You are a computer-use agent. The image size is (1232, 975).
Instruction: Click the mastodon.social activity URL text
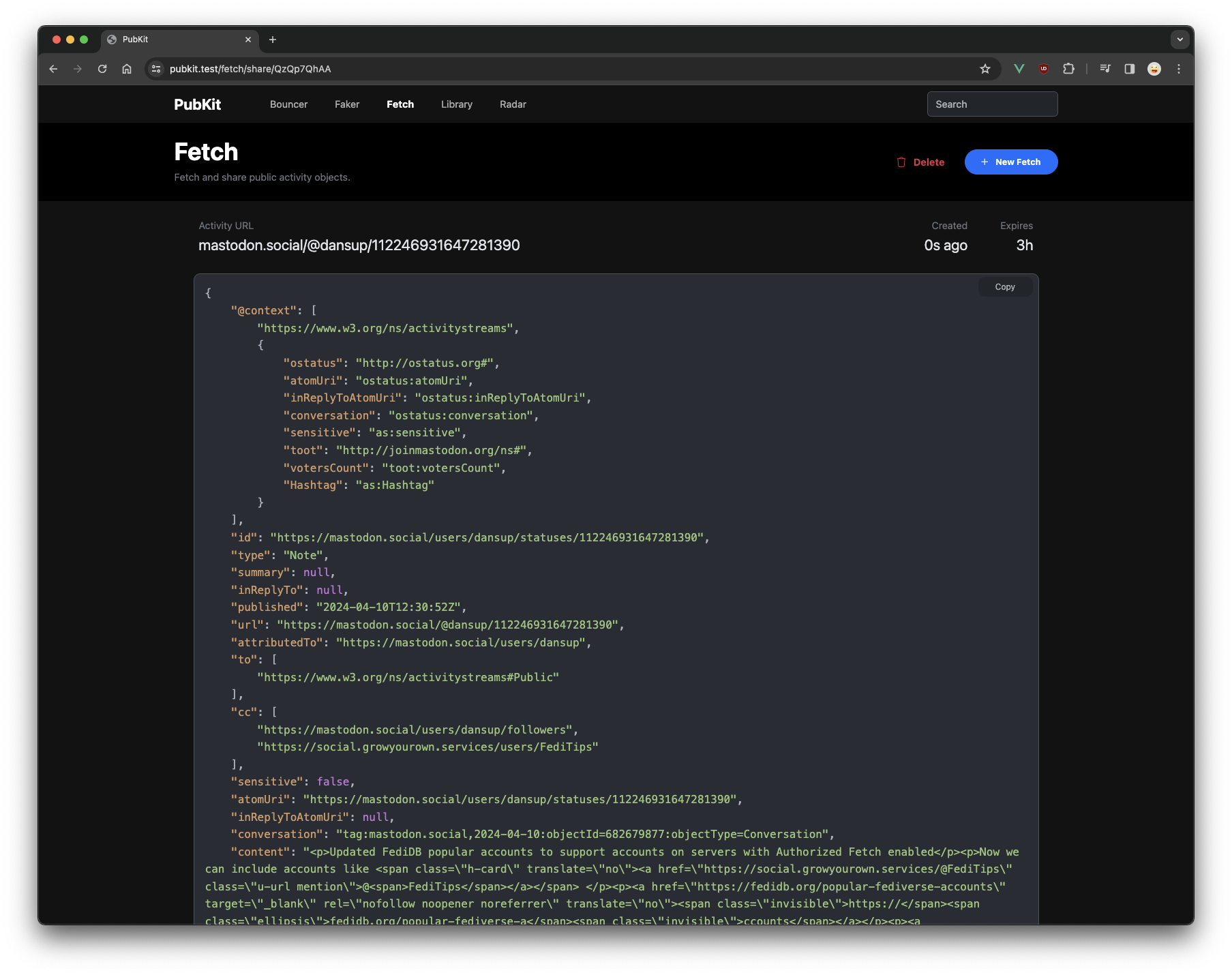[x=359, y=245]
